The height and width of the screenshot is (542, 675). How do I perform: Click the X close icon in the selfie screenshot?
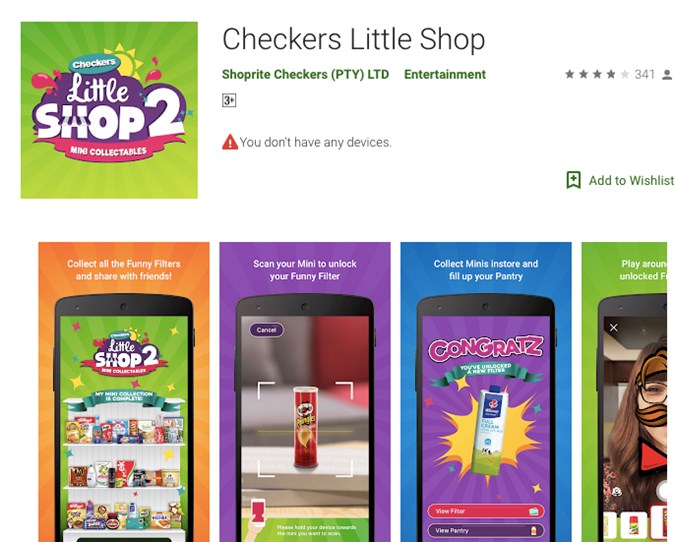coord(614,328)
